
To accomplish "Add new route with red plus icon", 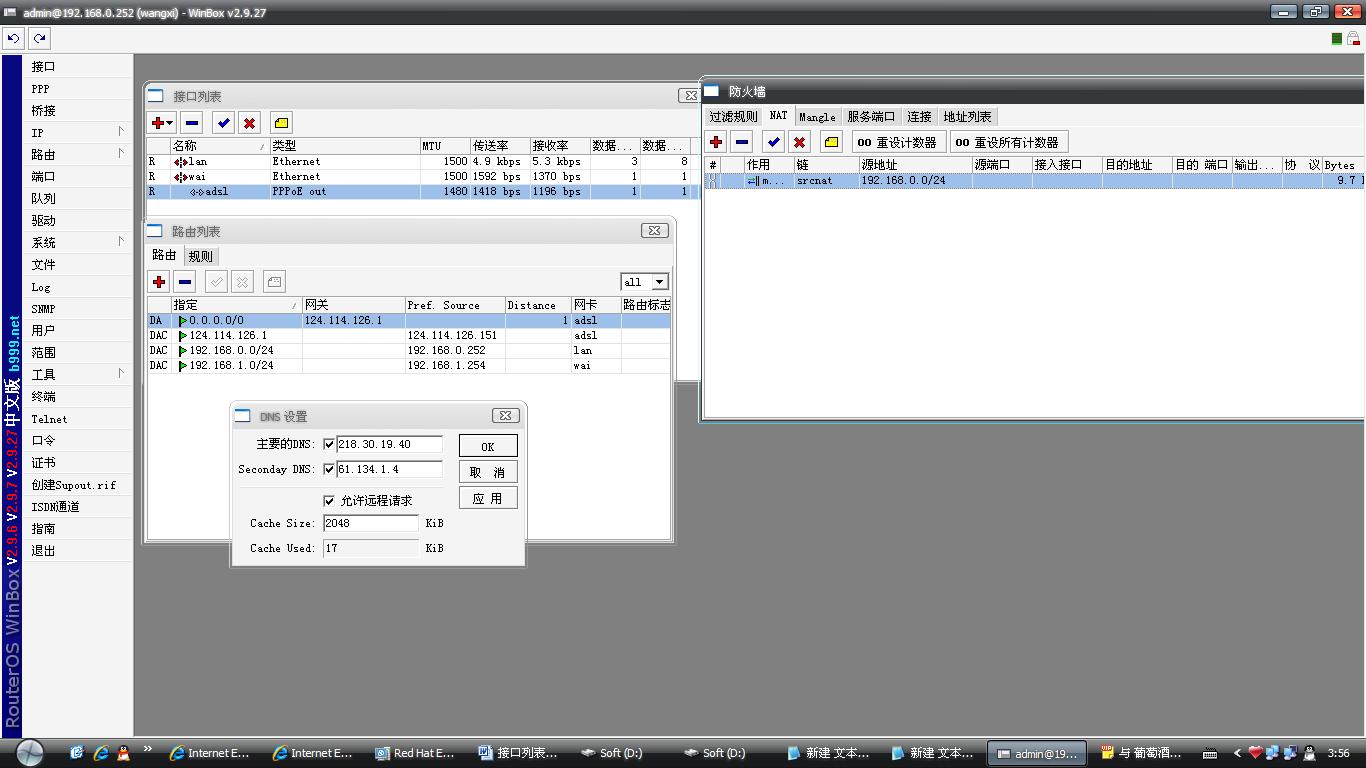I will tap(159, 282).
